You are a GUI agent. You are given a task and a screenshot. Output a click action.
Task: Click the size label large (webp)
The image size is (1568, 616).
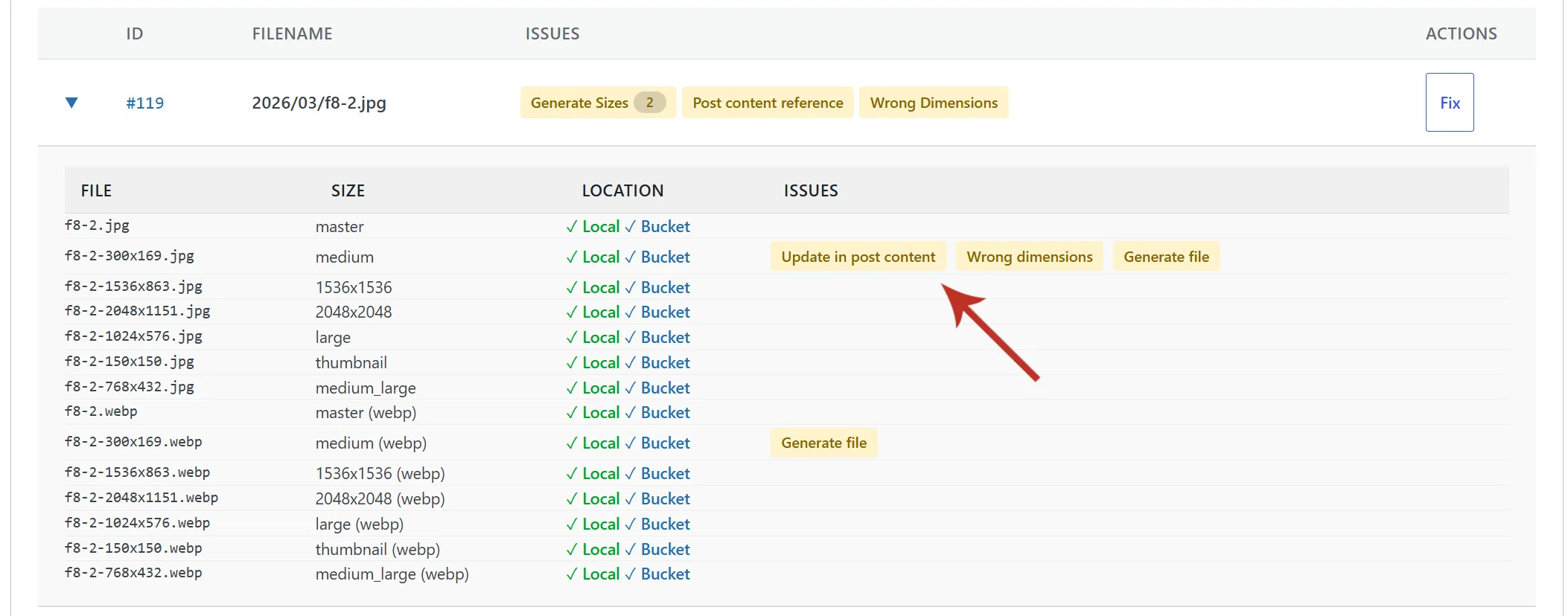[x=360, y=524]
